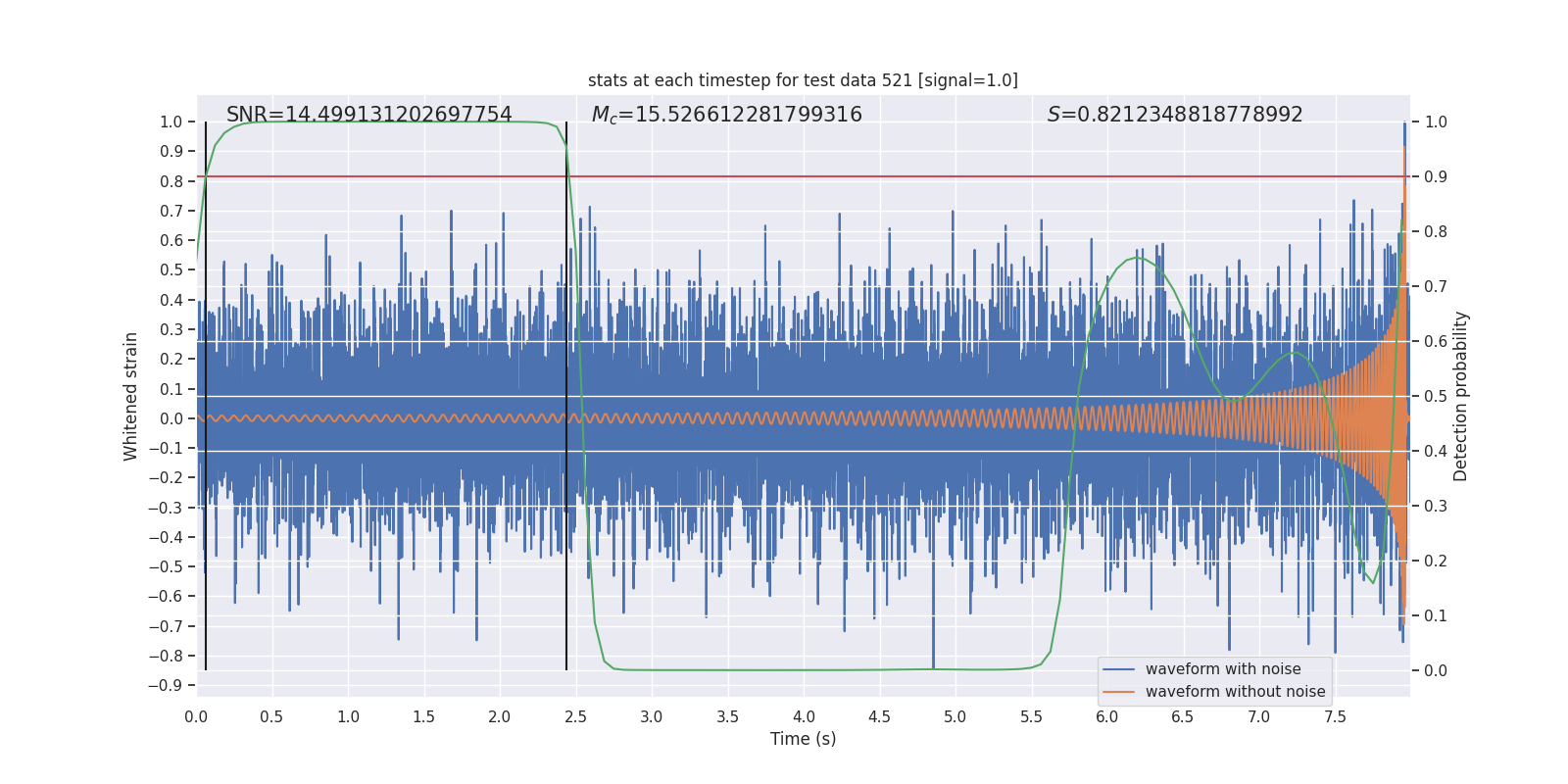This screenshot has width=1568, height=784.
Task: Click the "Whitened strain" y-axis label
Action: (131, 396)
